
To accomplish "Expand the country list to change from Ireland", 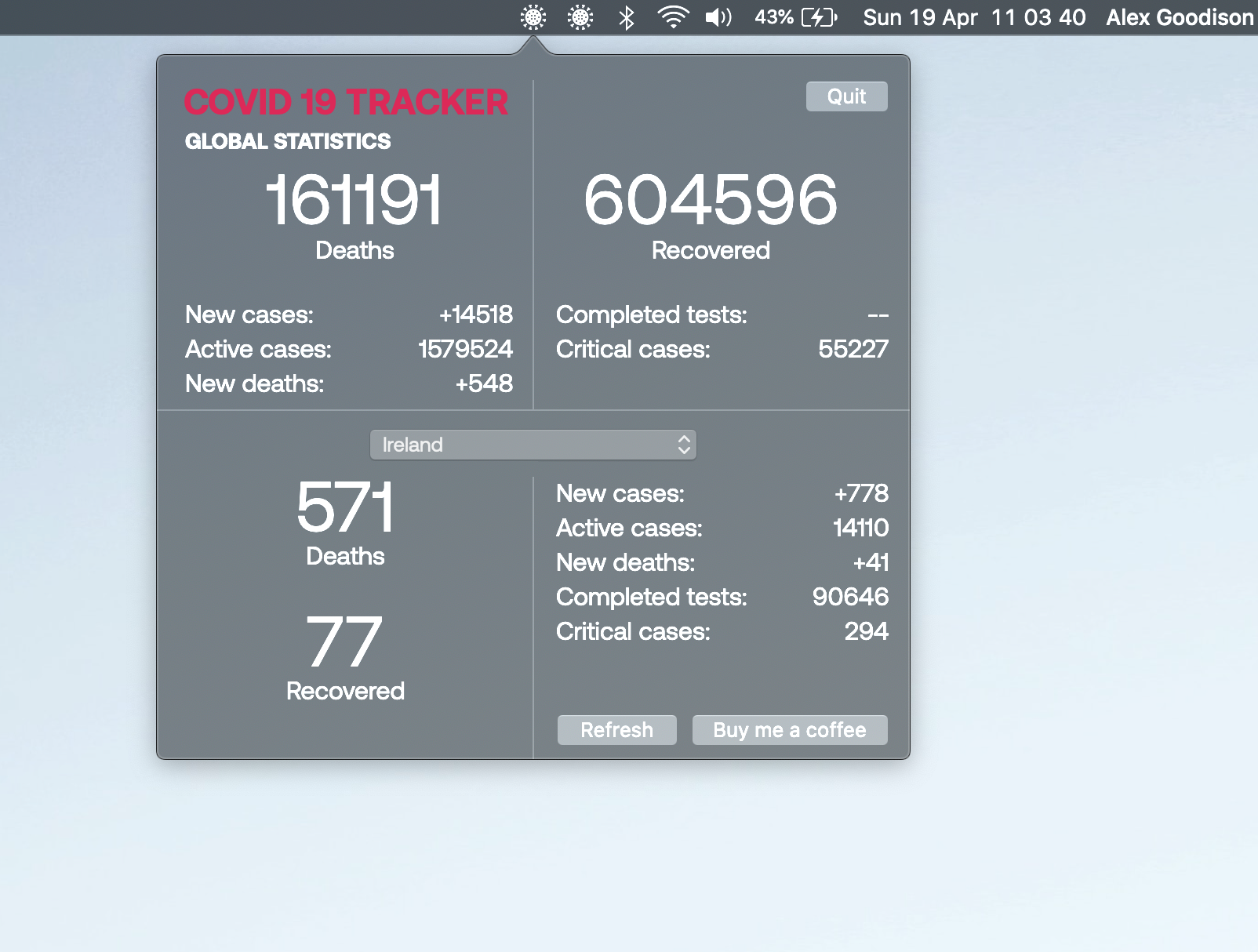I will (533, 445).
